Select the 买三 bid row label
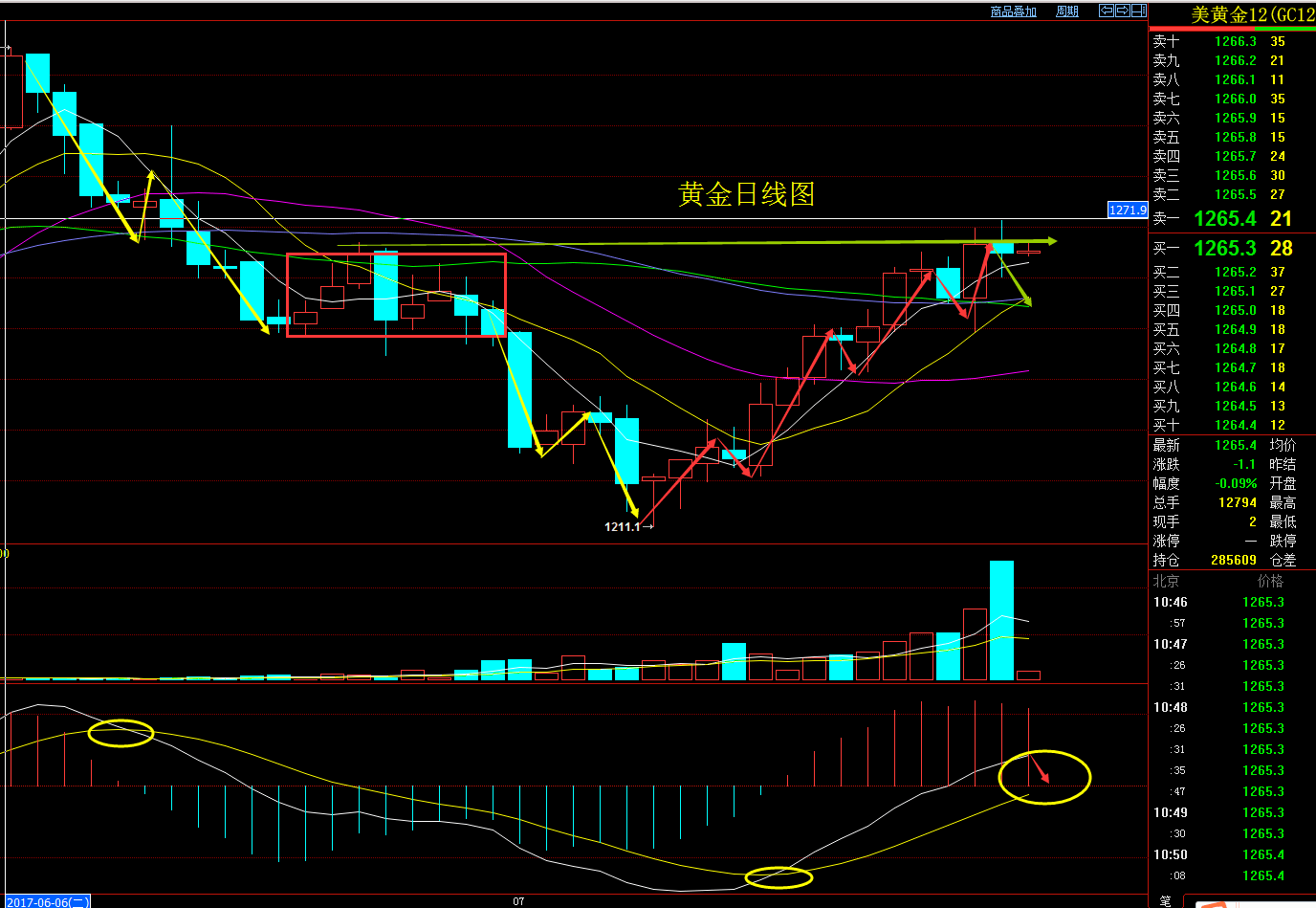 click(1167, 291)
